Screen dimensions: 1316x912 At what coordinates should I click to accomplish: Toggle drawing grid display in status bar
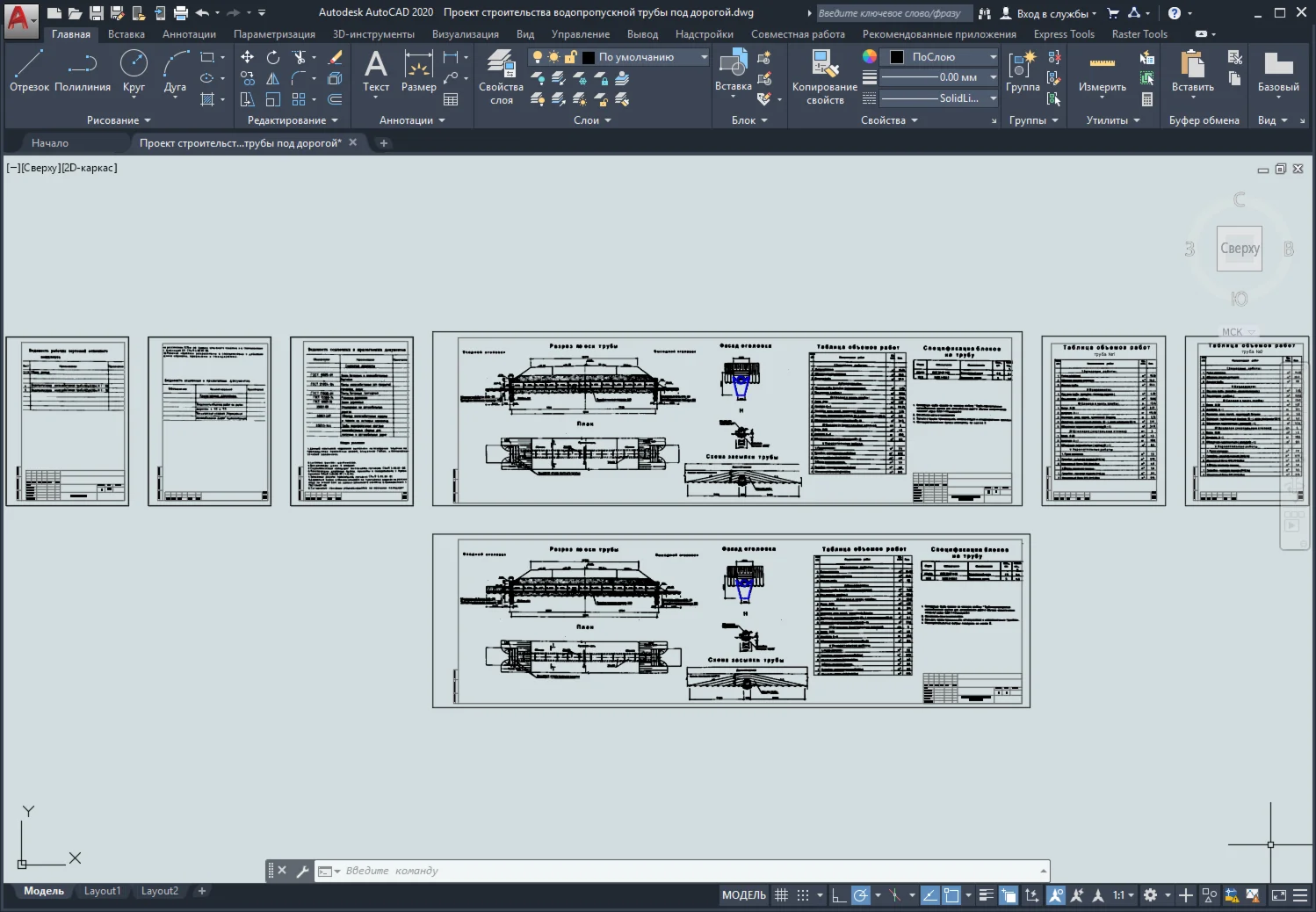click(x=781, y=895)
